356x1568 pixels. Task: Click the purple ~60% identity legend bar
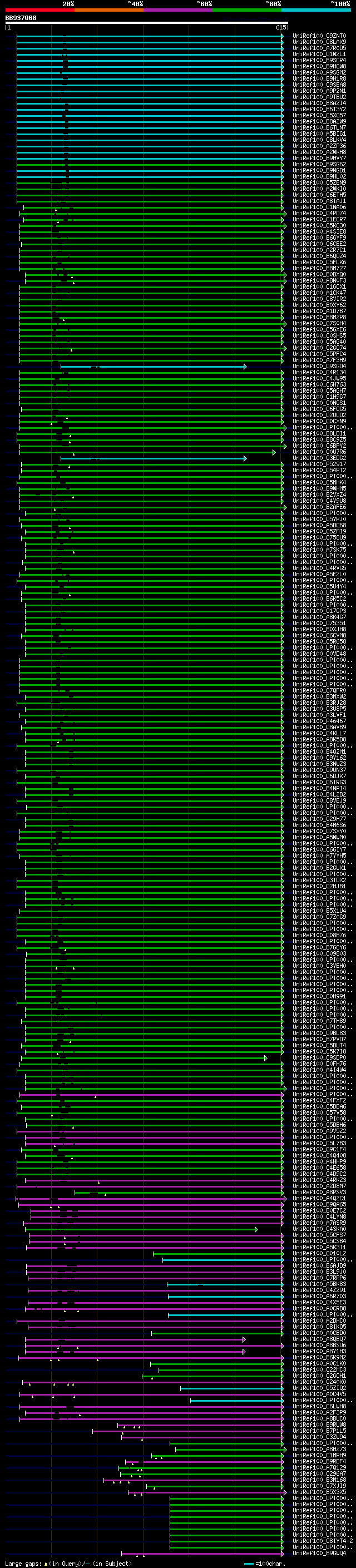point(177,10)
